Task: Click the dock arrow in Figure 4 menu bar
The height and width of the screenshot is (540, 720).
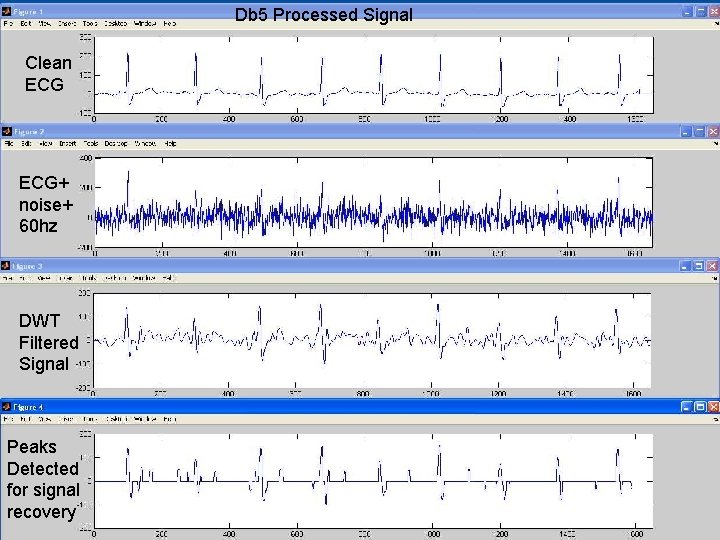Action: 715,419
